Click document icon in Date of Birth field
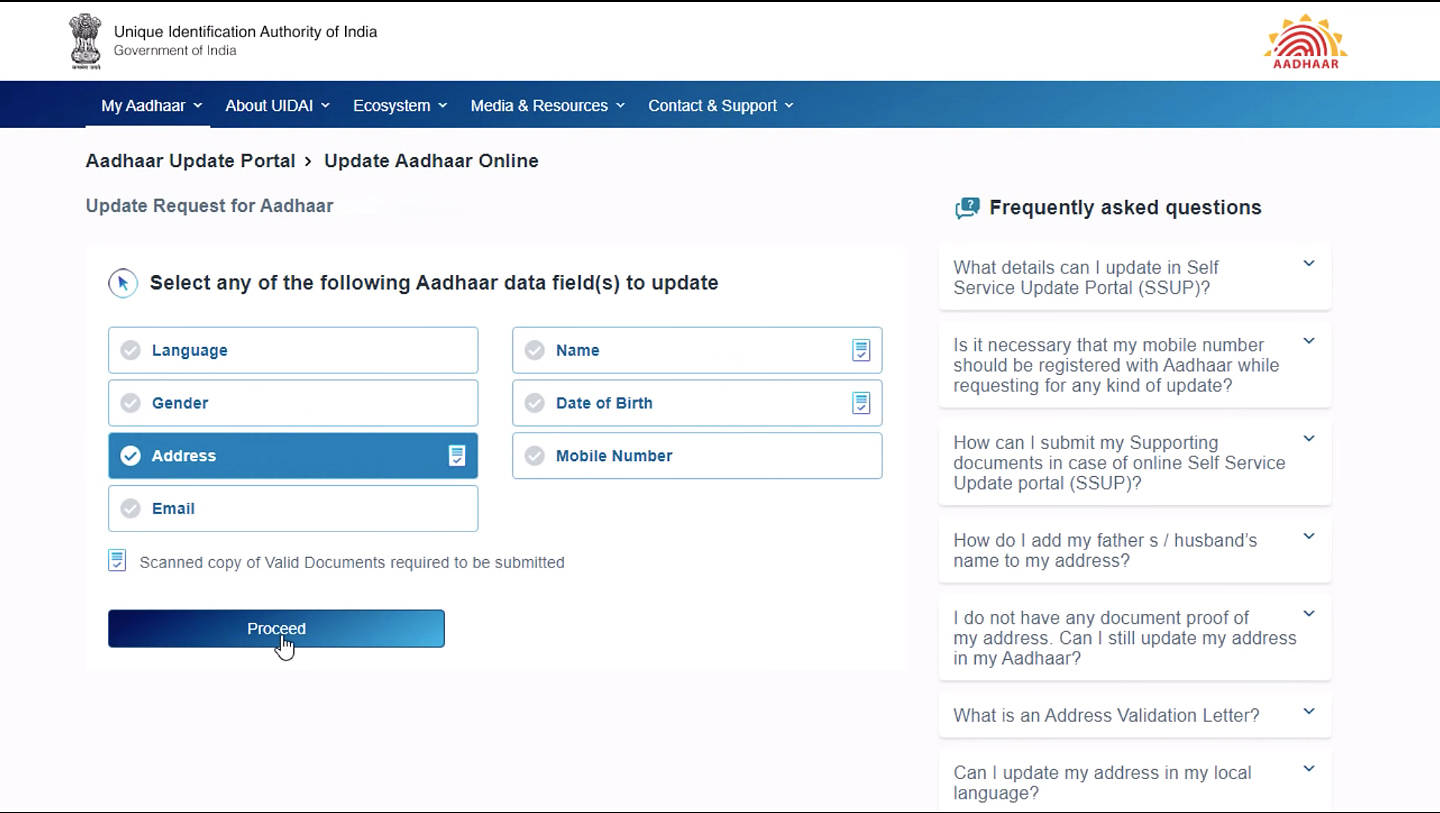 point(860,403)
